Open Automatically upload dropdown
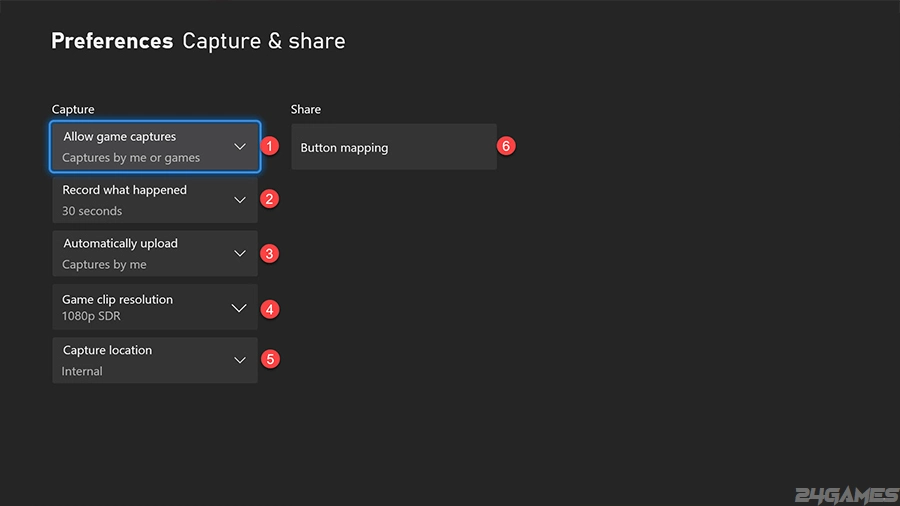This screenshot has height=506, width=900. (155, 254)
